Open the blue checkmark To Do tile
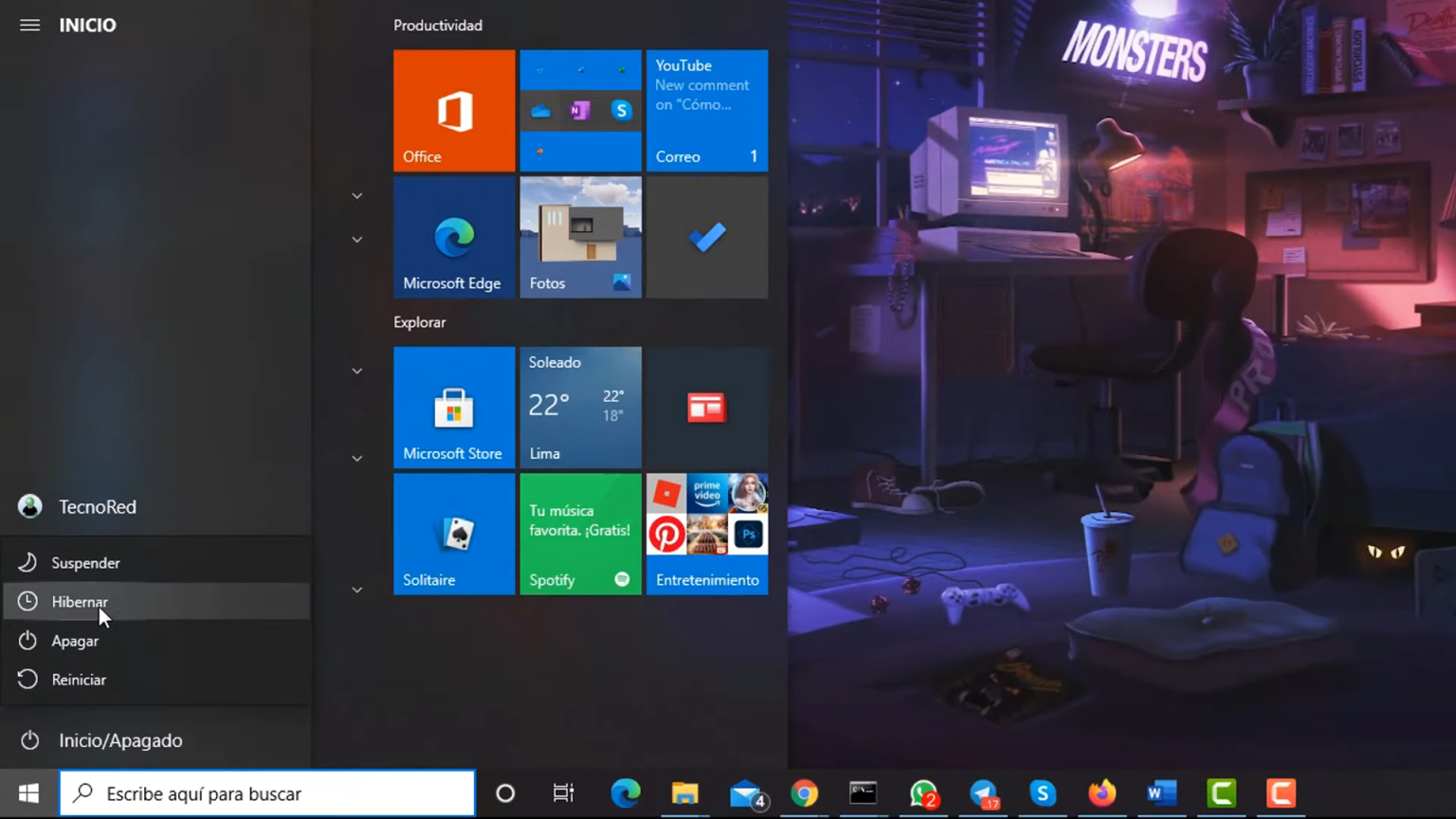Image resolution: width=1456 pixels, height=819 pixels. (707, 237)
